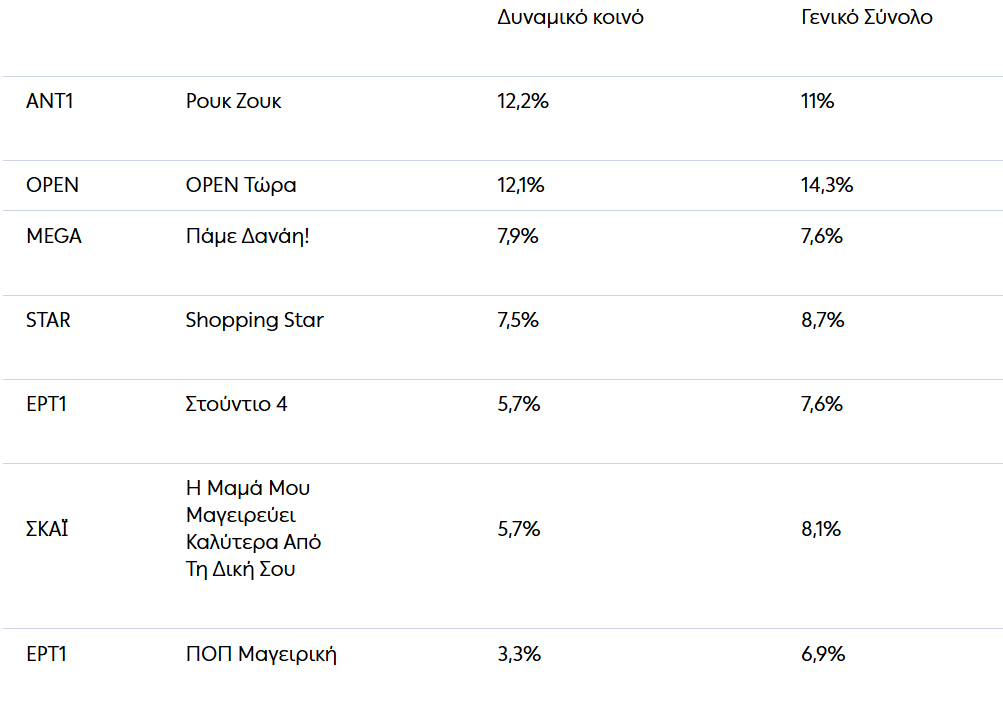Click the Στούντιο 4 program name
The width and height of the screenshot is (1003, 708).
coord(237,404)
